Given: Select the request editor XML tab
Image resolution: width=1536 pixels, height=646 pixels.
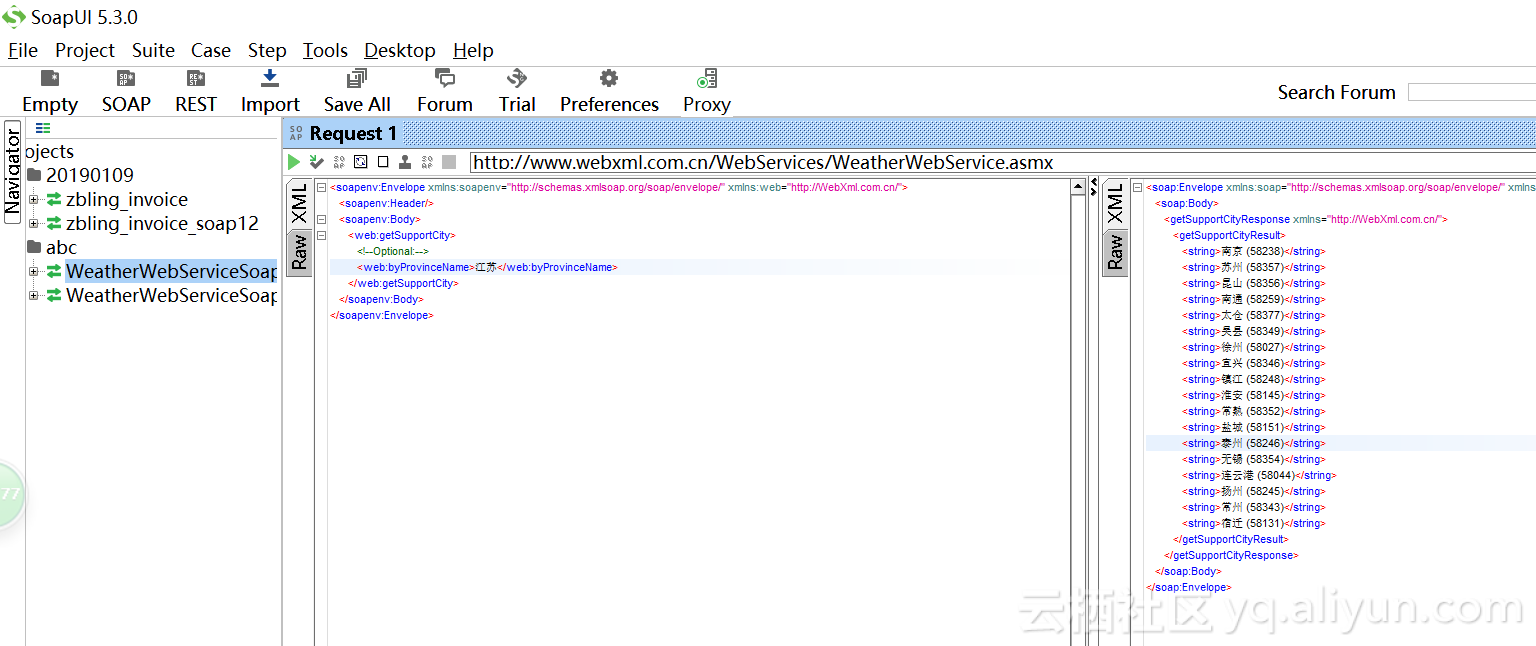Looking at the screenshot, I should click(x=299, y=204).
